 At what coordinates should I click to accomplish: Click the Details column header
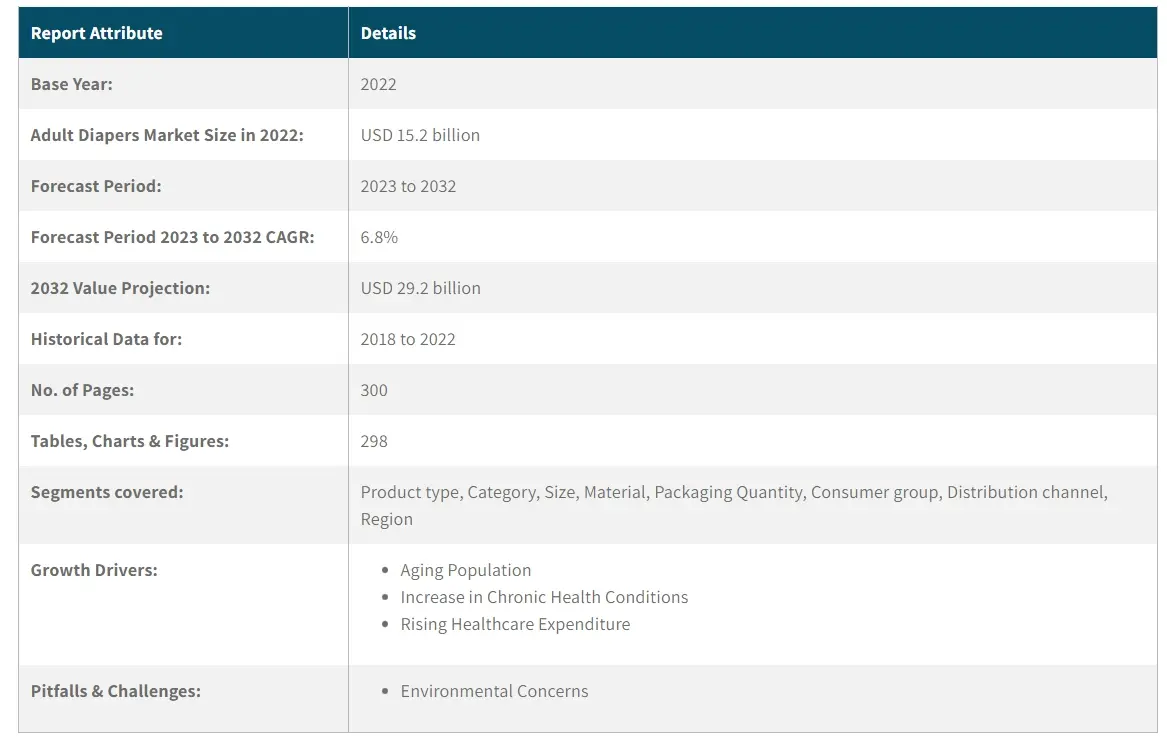coord(388,33)
